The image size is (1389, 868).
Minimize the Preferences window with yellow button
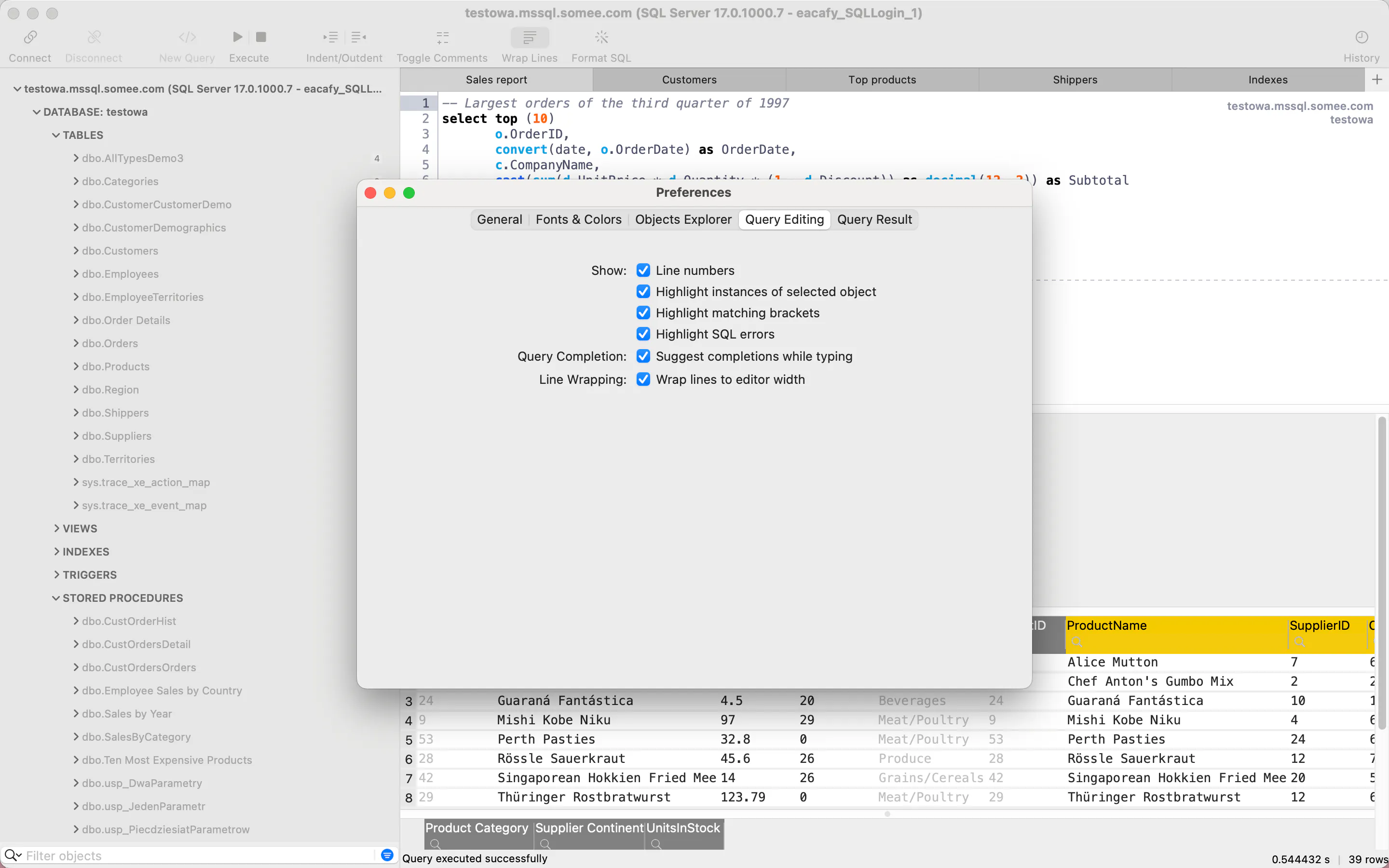[390, 193]
